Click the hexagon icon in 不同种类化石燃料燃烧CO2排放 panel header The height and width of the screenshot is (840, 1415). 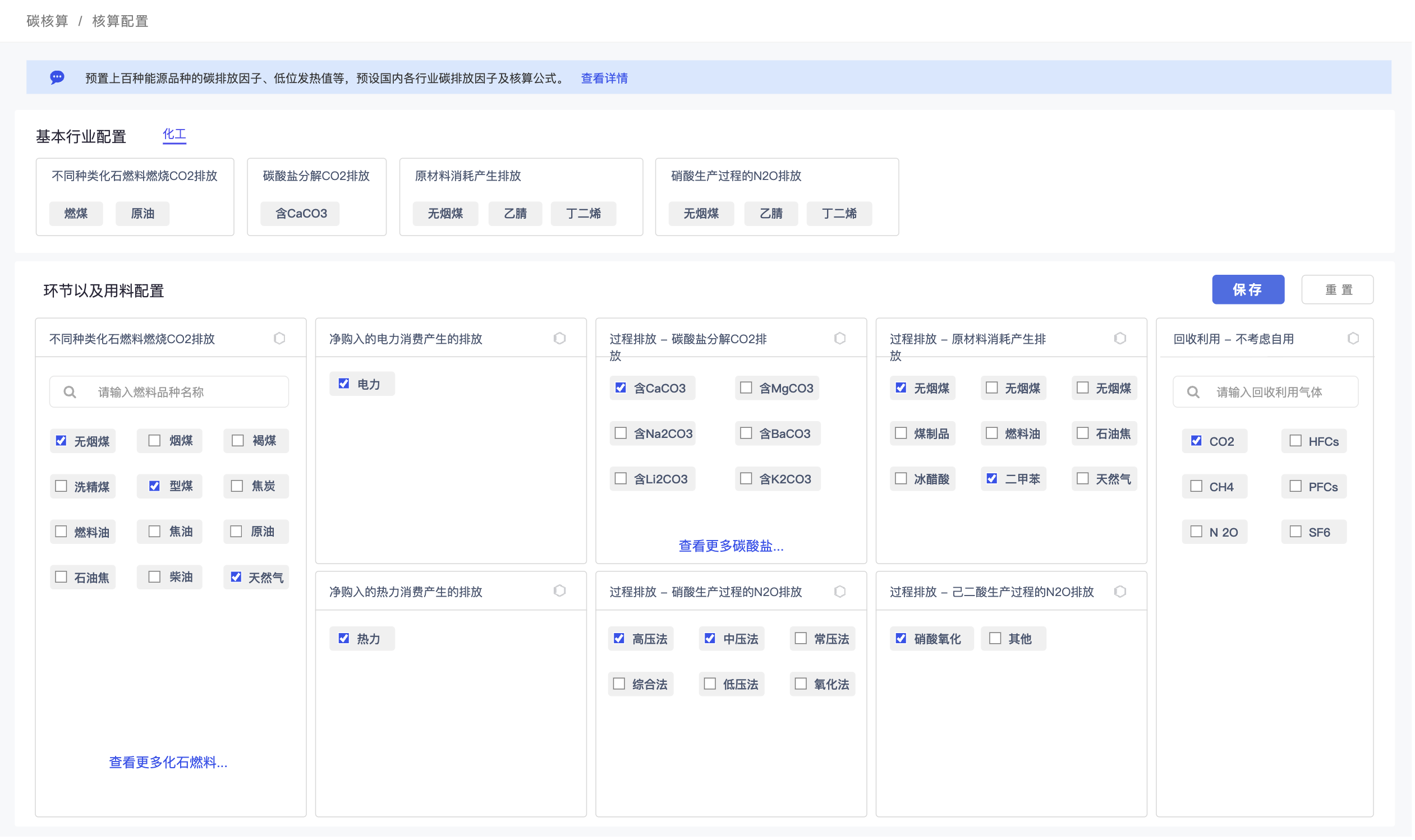click(x=280, y=339)
